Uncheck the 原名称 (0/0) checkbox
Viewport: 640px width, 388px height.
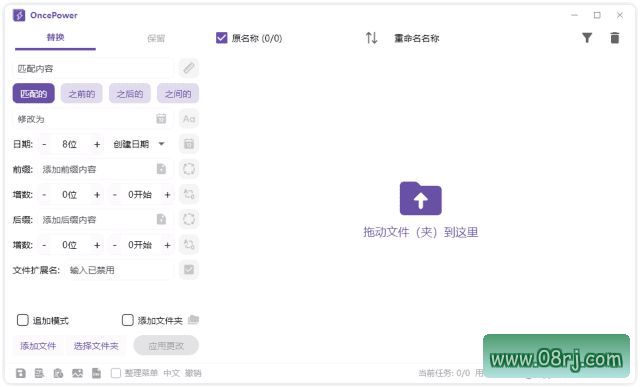coord(221,38)
